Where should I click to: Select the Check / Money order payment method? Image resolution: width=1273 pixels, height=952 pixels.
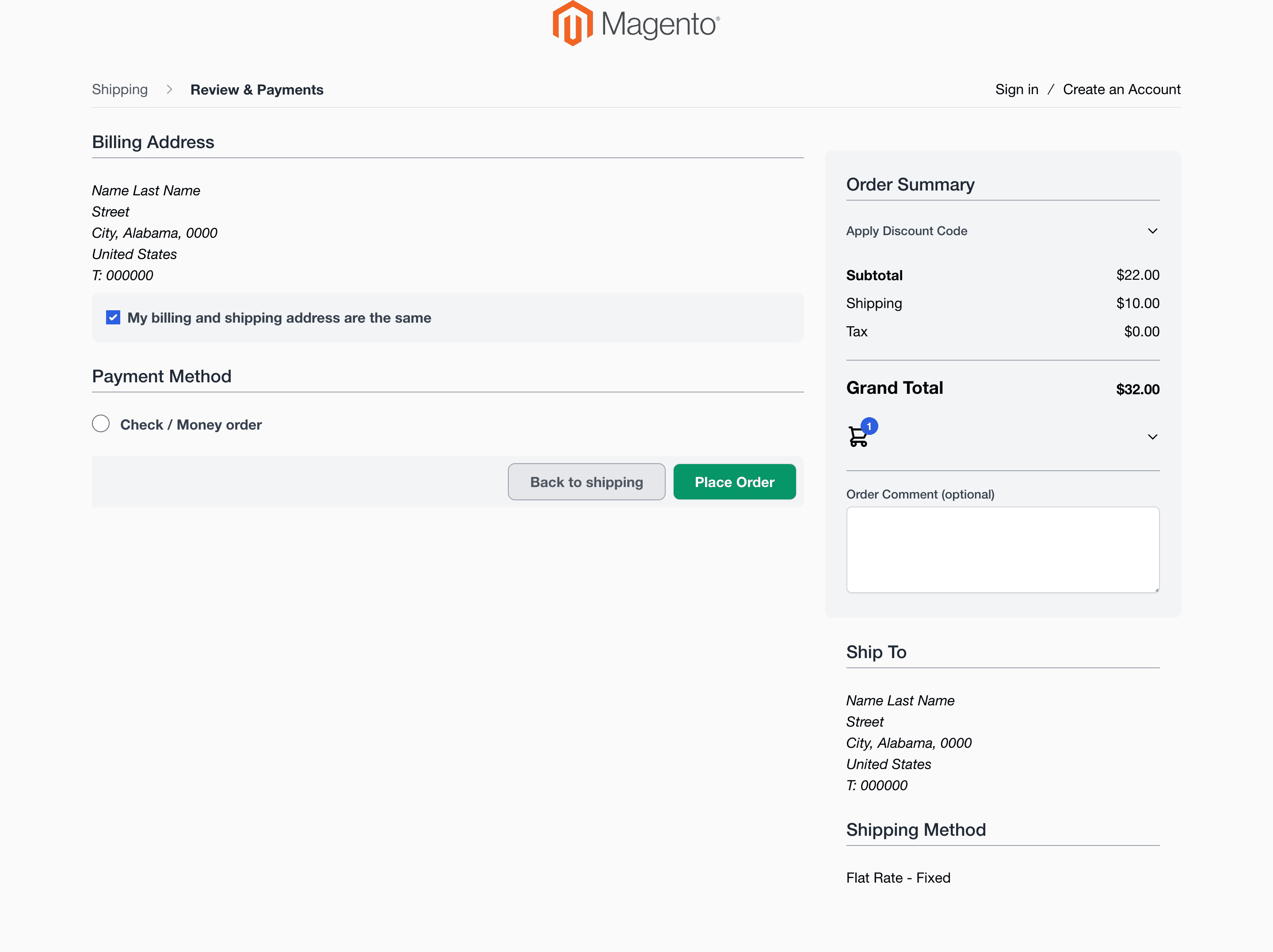click(101, 423)
